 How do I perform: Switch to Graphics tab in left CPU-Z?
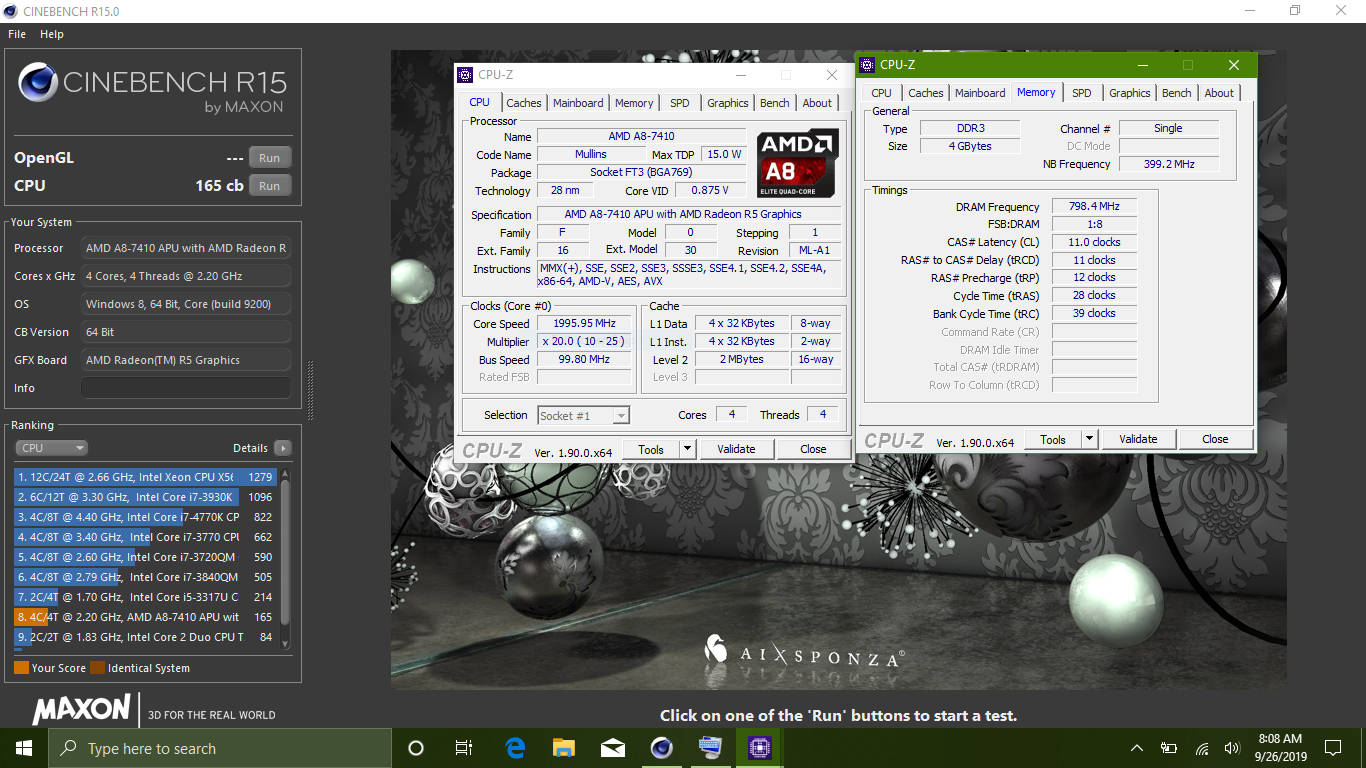click(x=728, y=103)
